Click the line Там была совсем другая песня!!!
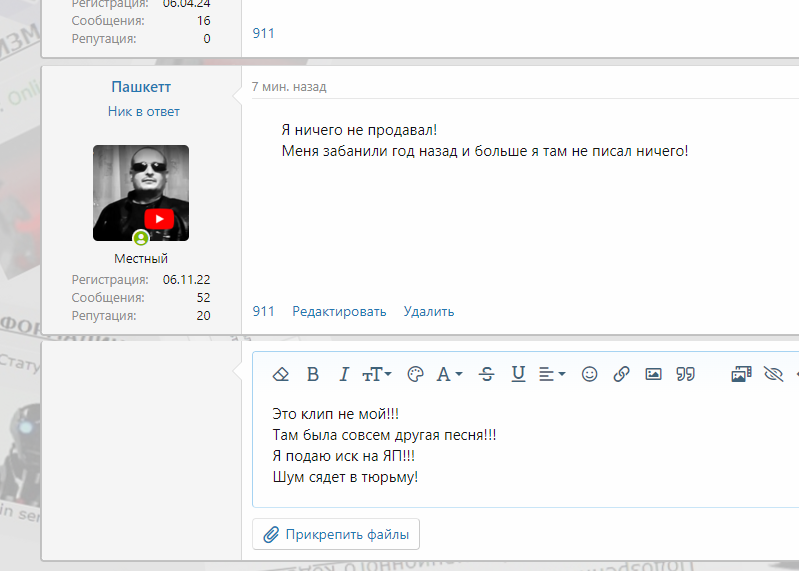 point(384,435)
